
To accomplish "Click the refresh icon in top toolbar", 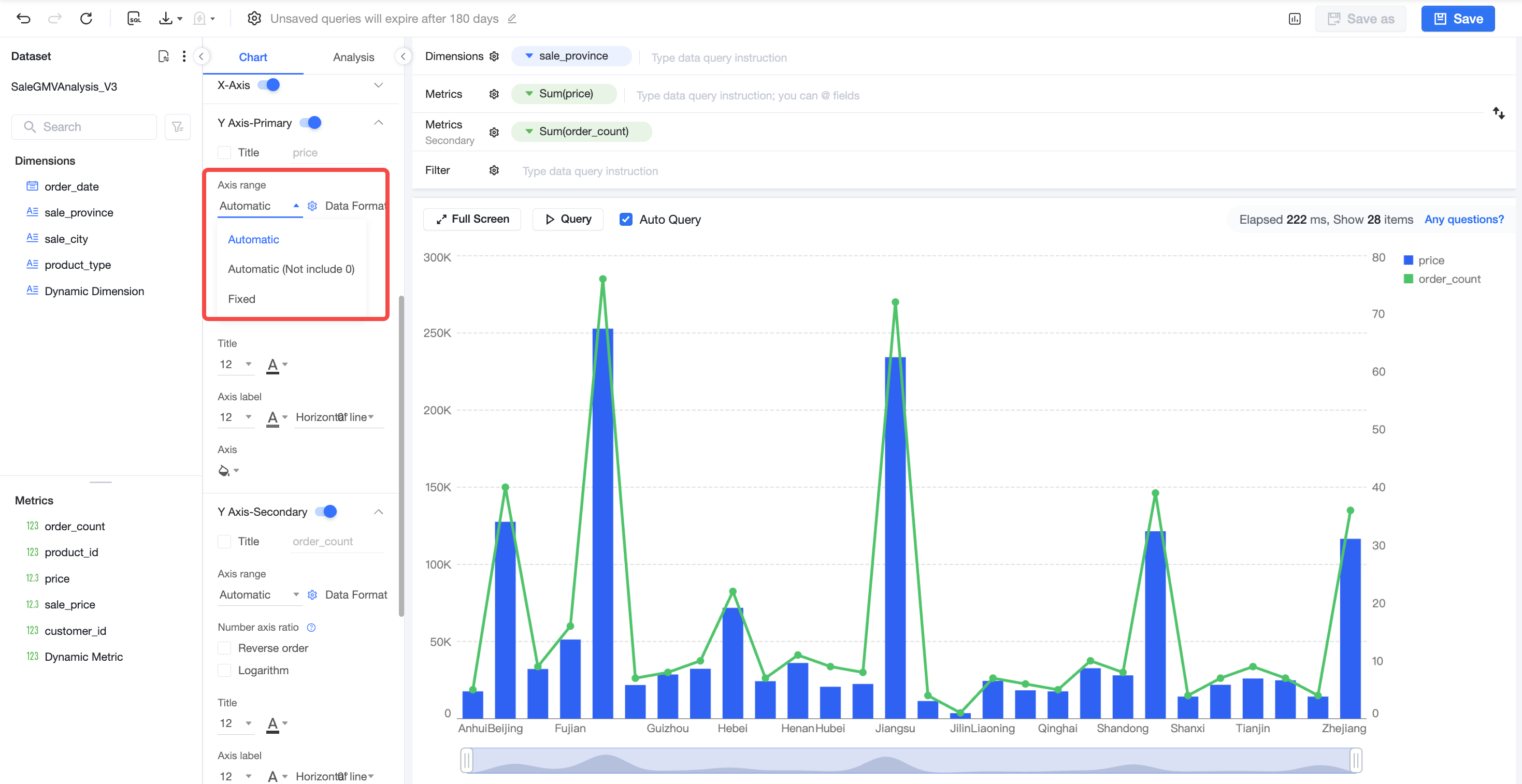I will click(x=87, y=18).
